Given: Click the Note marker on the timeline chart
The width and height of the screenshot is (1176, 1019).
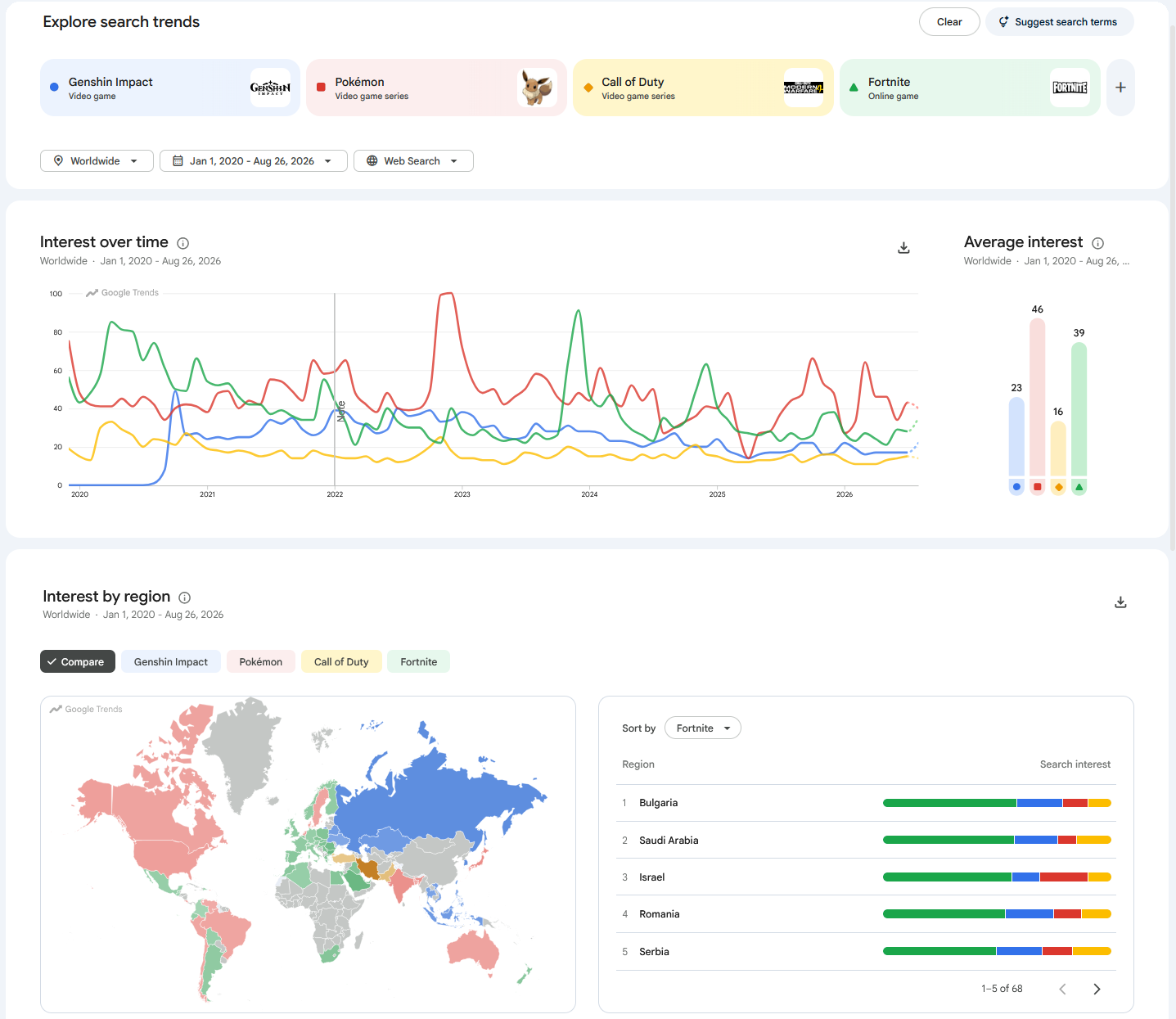Looking at the screenshot, I should coord(341,411).
